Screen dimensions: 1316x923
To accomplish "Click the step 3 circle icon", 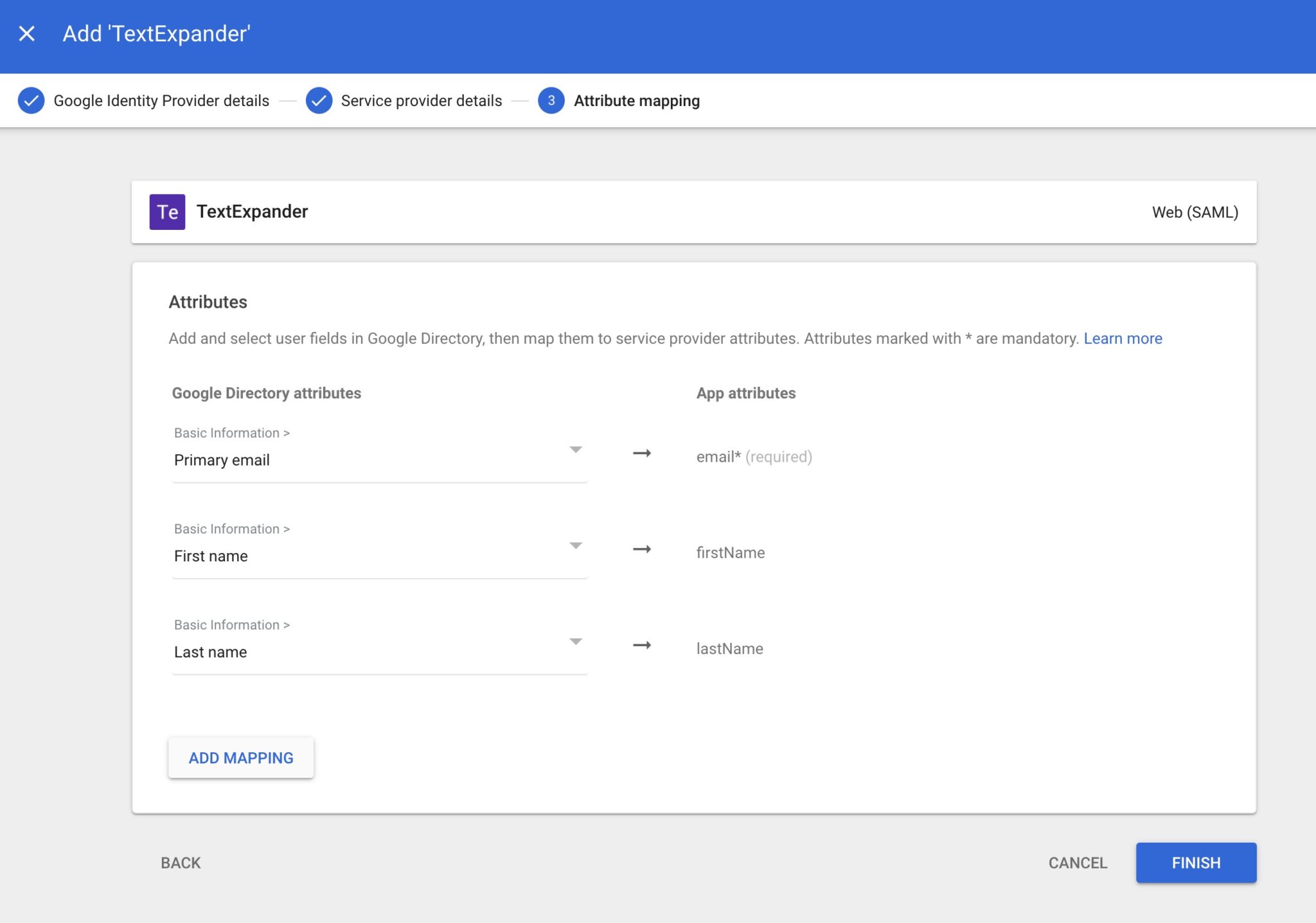I will 551,101.
